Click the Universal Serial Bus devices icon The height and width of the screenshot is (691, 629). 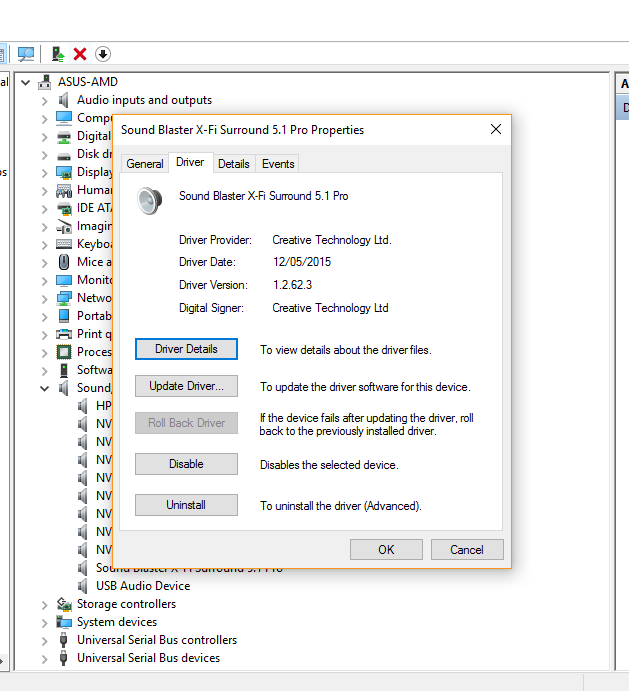63,658
